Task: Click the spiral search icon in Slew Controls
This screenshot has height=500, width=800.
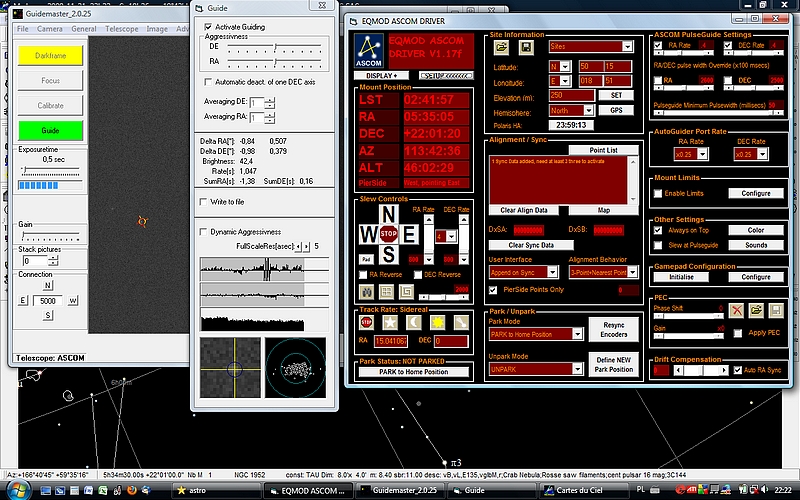Action: (406, 291)
